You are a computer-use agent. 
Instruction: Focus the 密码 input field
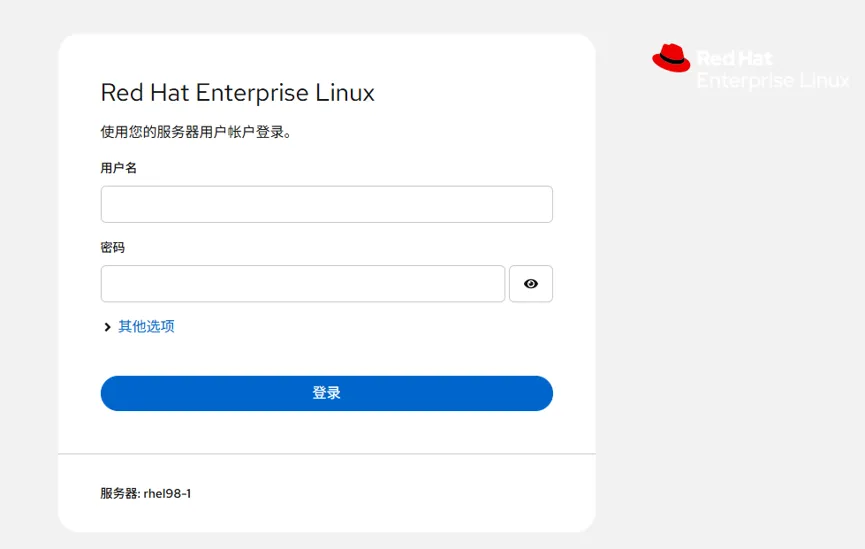pos(303,284)
